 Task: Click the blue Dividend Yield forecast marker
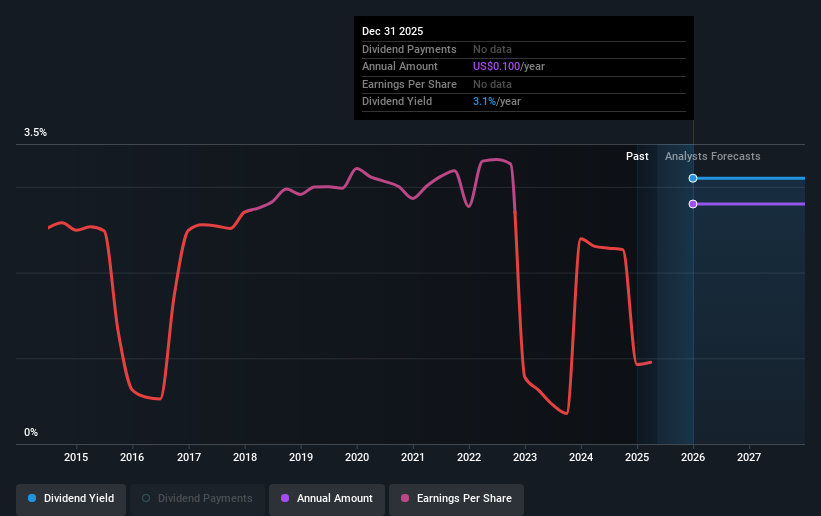[693, 179]
